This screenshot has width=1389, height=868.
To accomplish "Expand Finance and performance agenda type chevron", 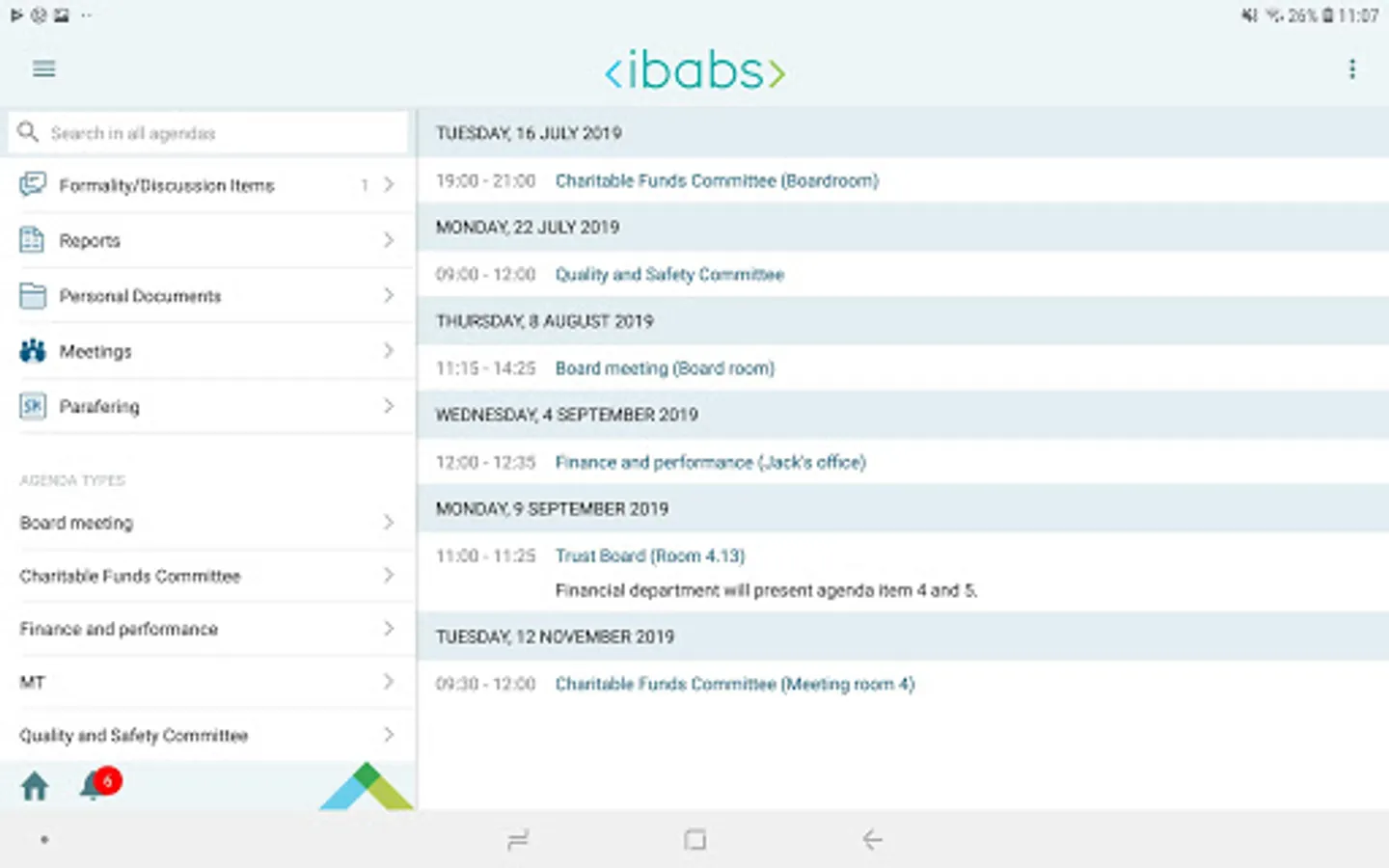I will [x=389, y=629].
